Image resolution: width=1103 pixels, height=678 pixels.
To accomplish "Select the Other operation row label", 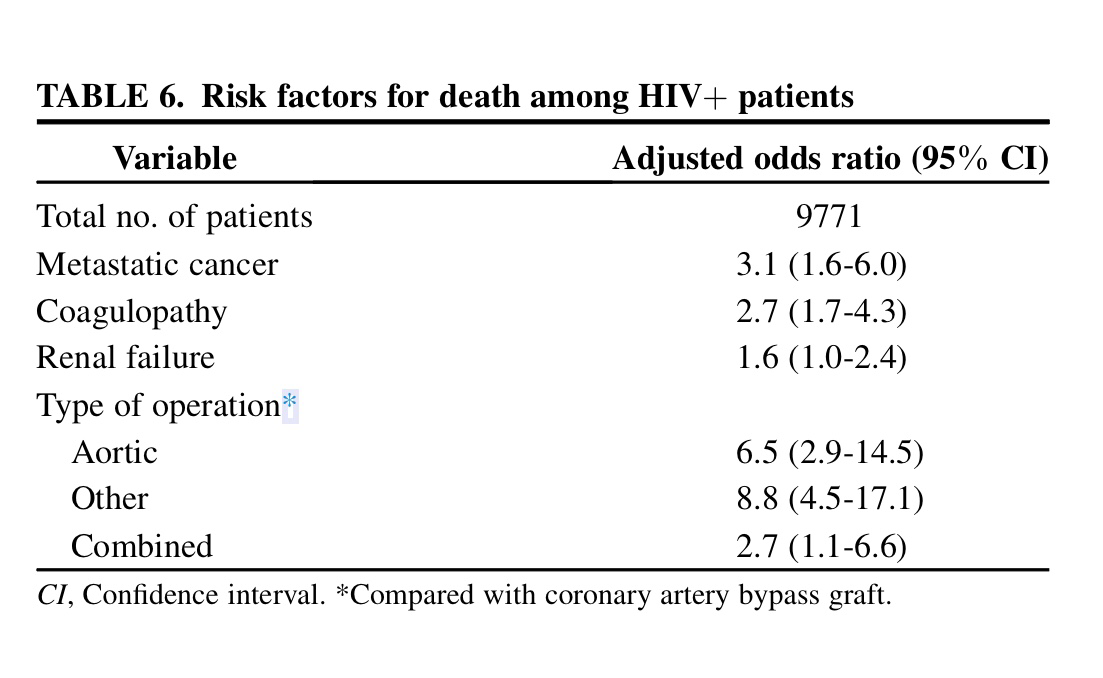I will tap(109, 499).
